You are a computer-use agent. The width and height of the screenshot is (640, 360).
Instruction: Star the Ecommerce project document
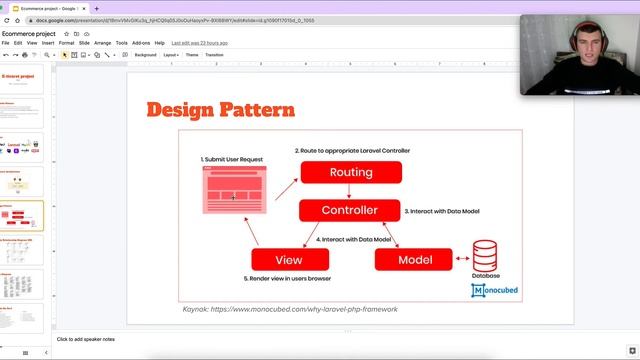coord(67,34)
